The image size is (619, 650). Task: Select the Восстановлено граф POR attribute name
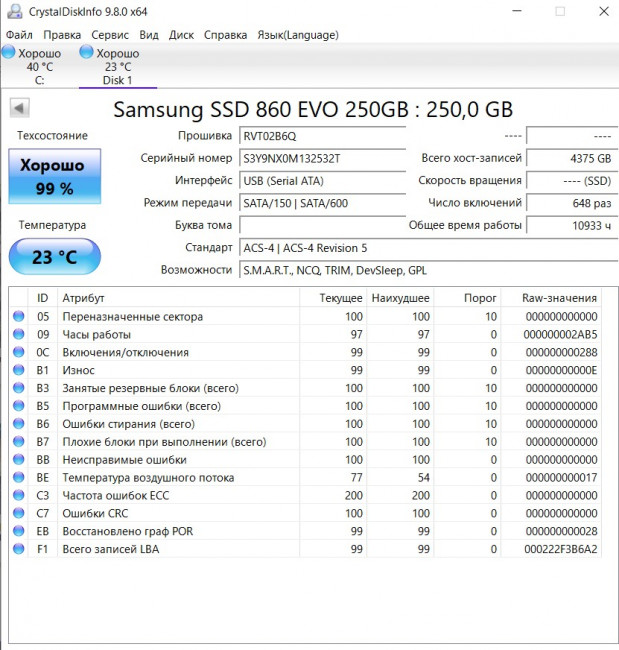pyautogui.click(x=128, y=531)
